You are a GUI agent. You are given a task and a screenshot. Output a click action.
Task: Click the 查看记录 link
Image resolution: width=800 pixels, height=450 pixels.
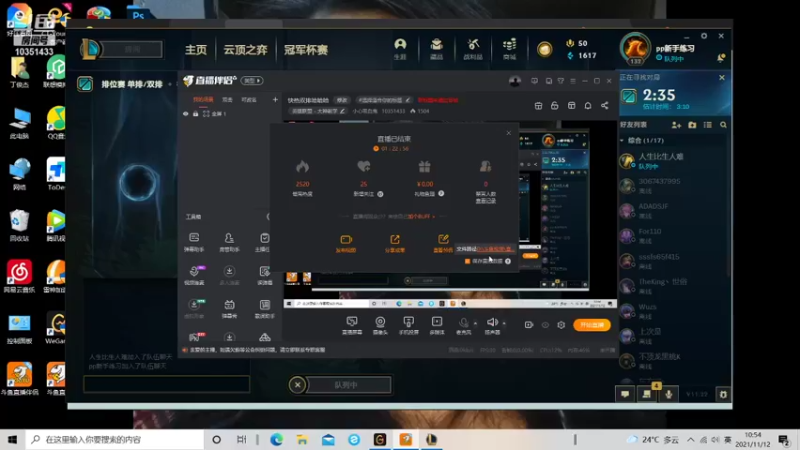click(x=486, y=201)
